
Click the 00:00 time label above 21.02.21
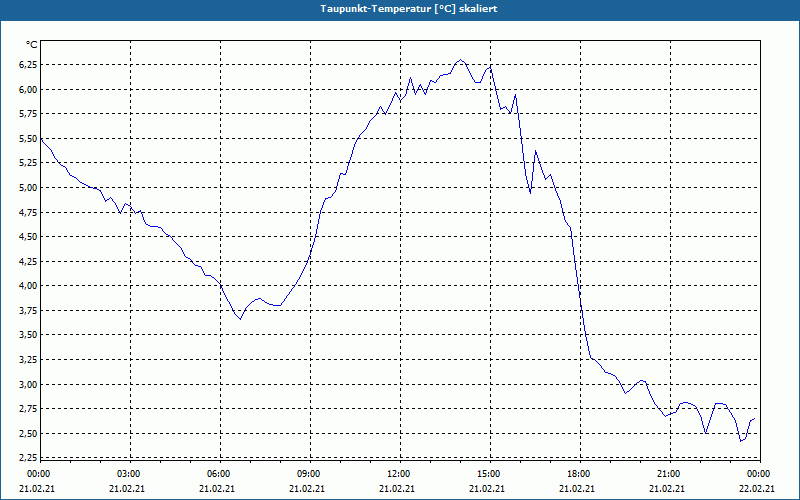(x=39, y=474)
